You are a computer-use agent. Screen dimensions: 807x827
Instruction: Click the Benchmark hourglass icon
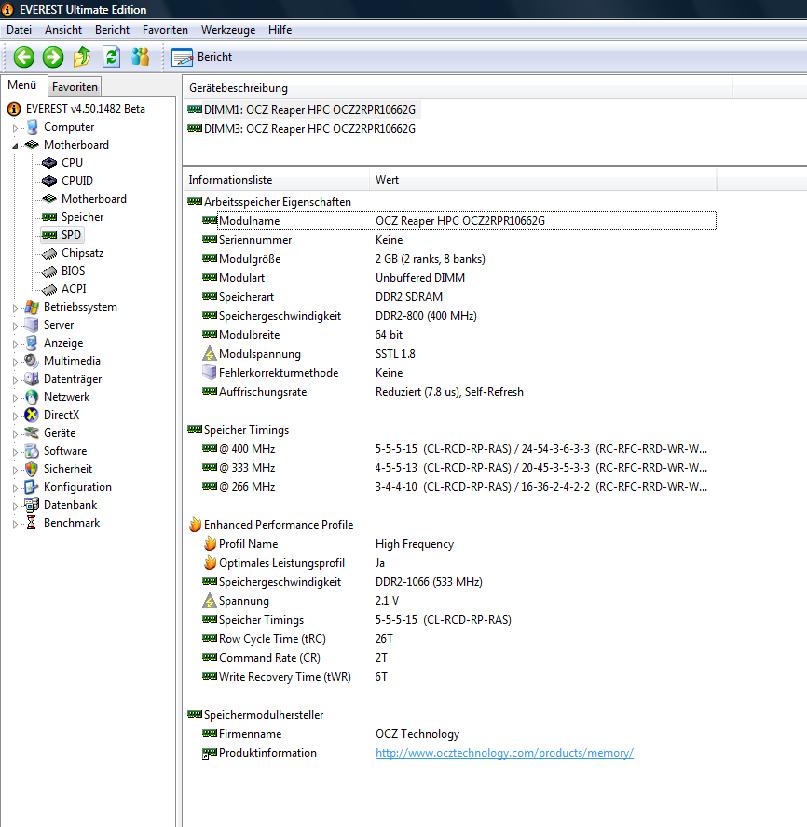coord(32,523)
